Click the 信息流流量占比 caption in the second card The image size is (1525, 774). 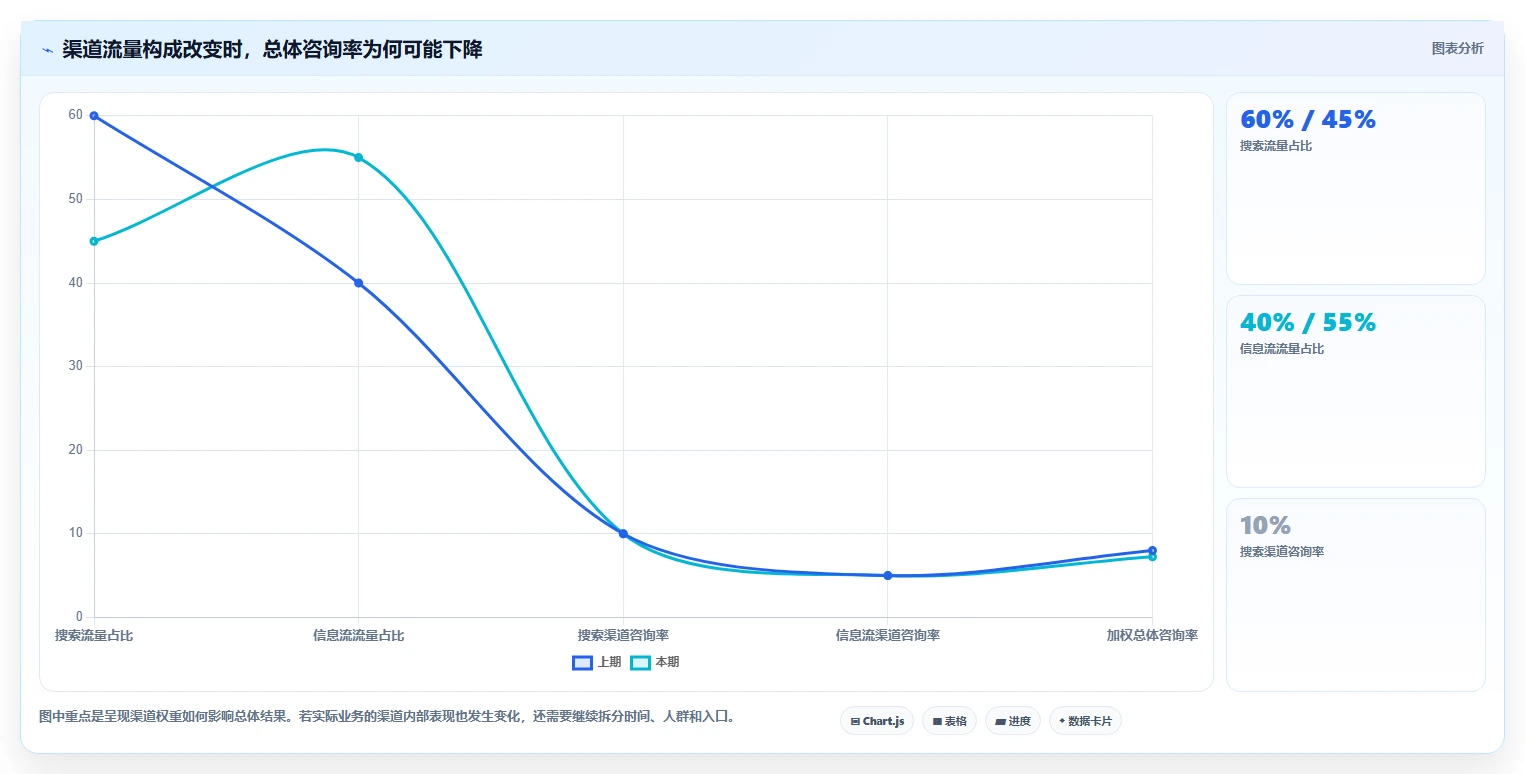point(1282,349)
